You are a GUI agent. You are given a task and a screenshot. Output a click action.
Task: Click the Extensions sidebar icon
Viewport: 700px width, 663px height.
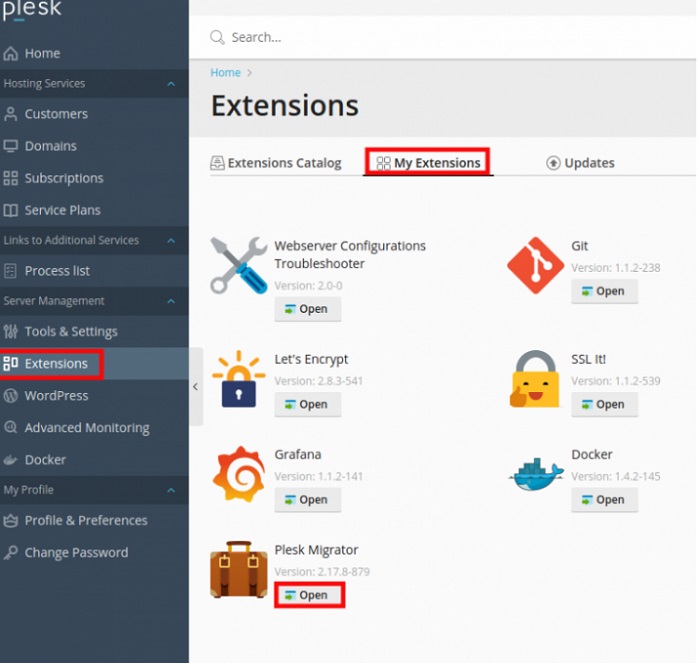(11, 363)
